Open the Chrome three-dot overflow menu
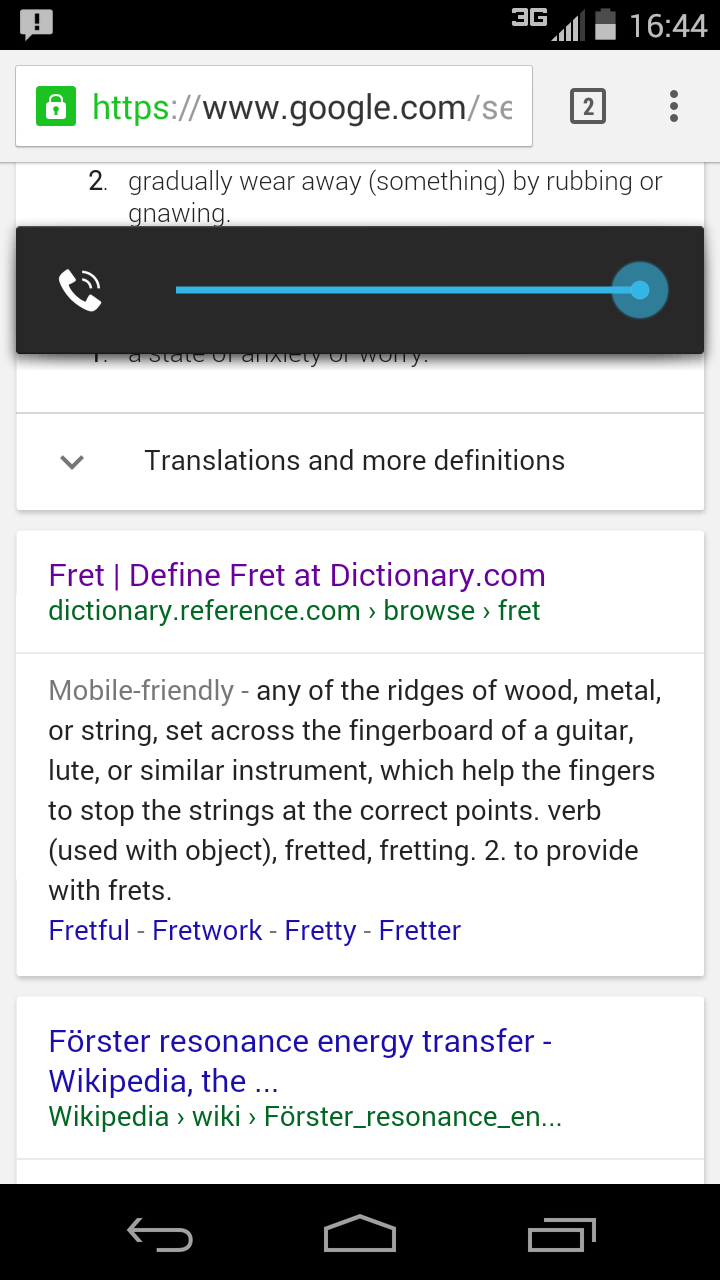Image resolution: width=720 pixels, height=1280 pixels. 674,106
